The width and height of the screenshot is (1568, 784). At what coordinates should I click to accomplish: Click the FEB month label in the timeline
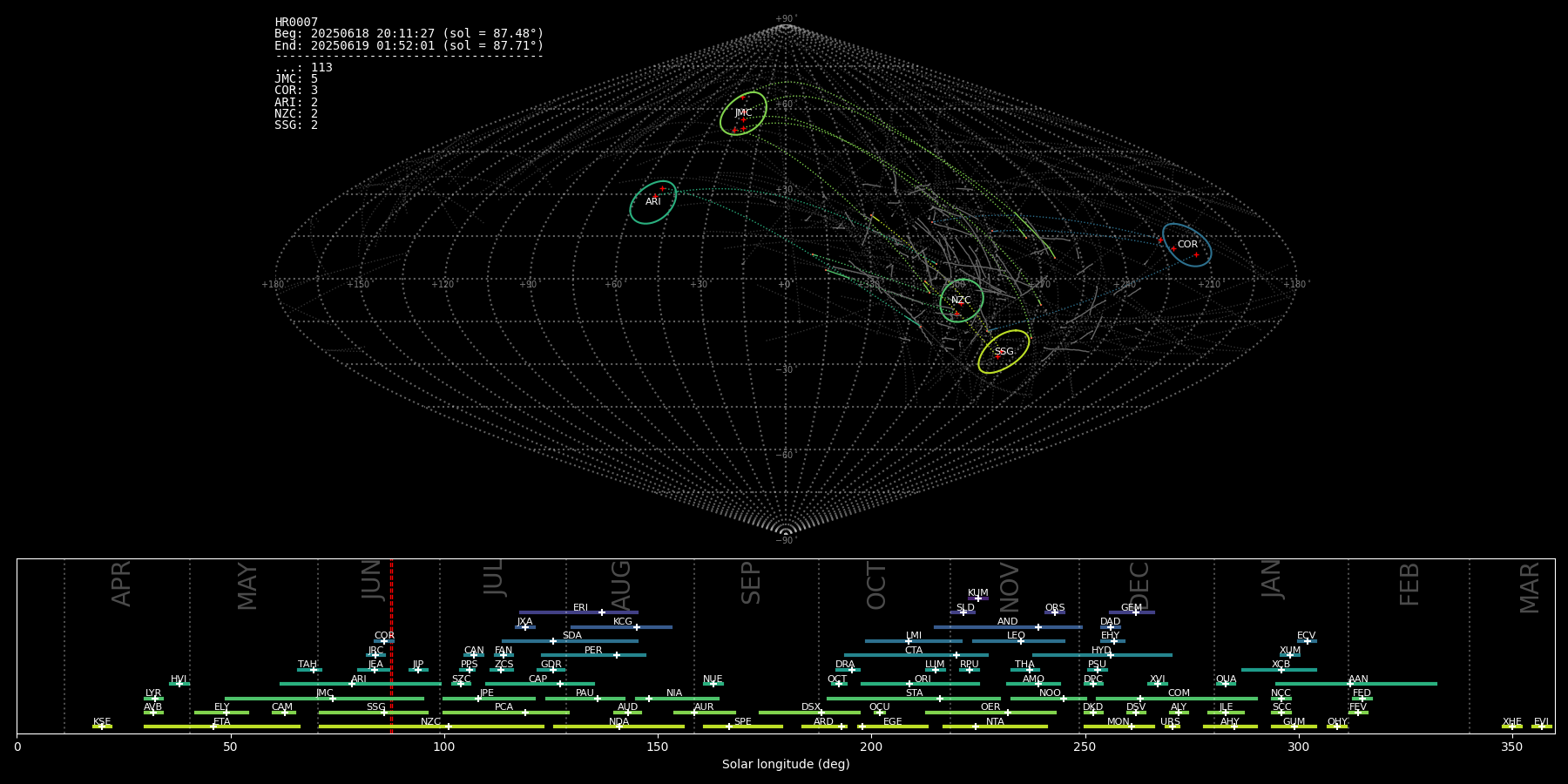tap(1409, 585)
